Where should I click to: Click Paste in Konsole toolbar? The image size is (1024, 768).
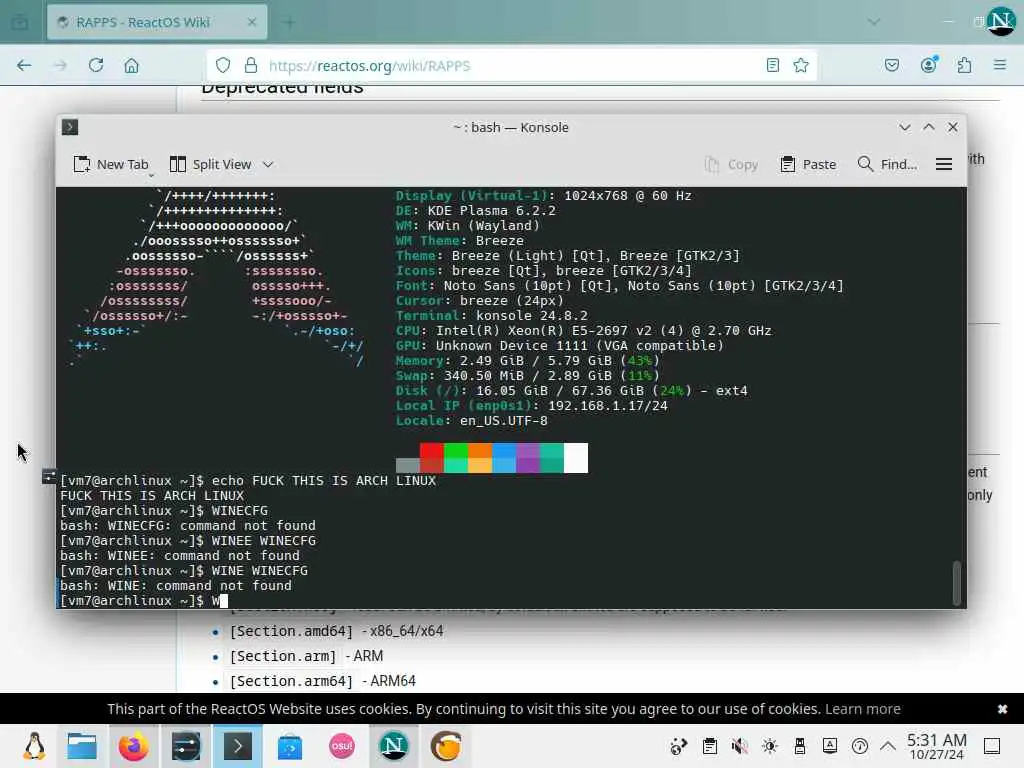click(x=808, y=165)
